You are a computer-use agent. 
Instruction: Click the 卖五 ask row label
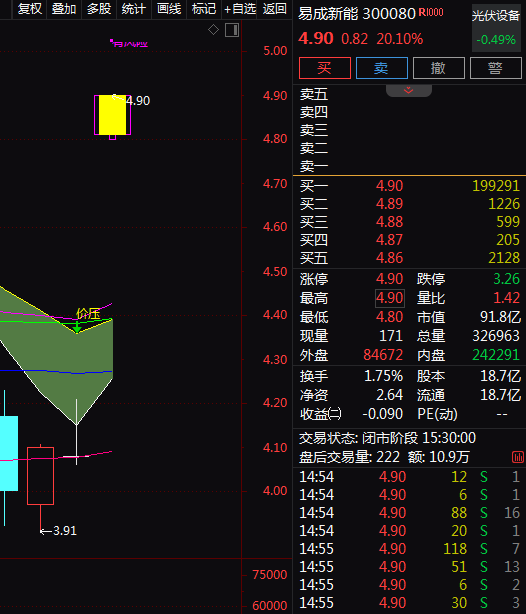click(x=314, y=94)
